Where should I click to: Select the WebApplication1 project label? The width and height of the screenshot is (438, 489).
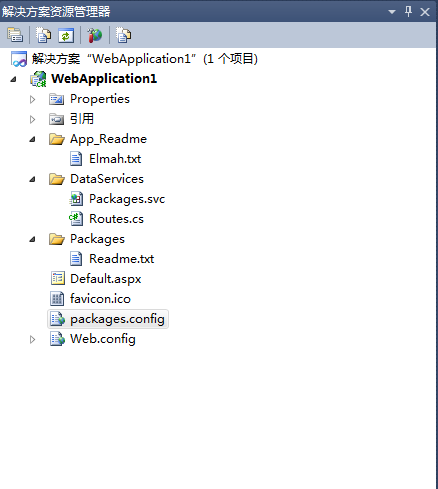pos(104,79)
